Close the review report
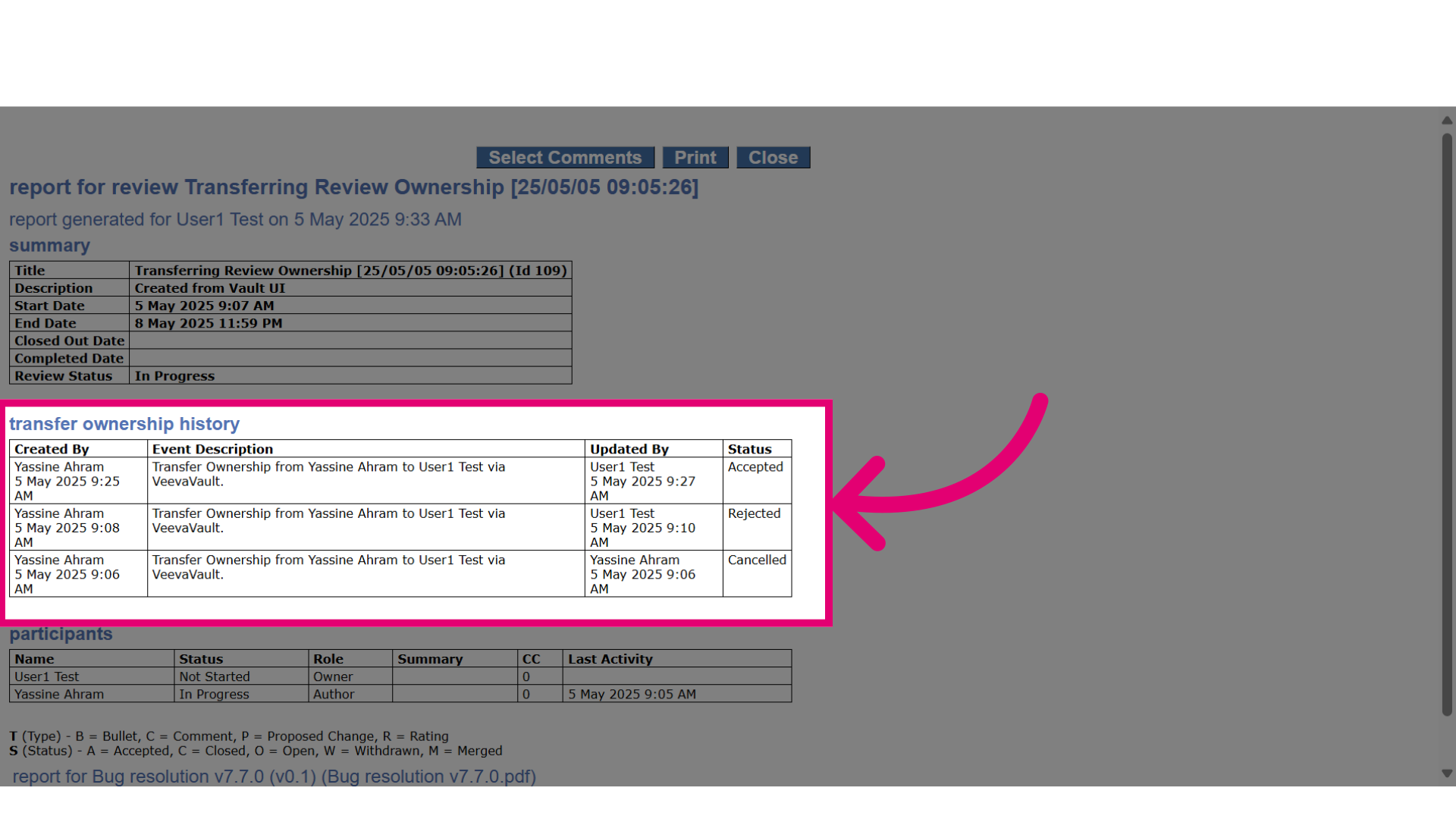 773,158
